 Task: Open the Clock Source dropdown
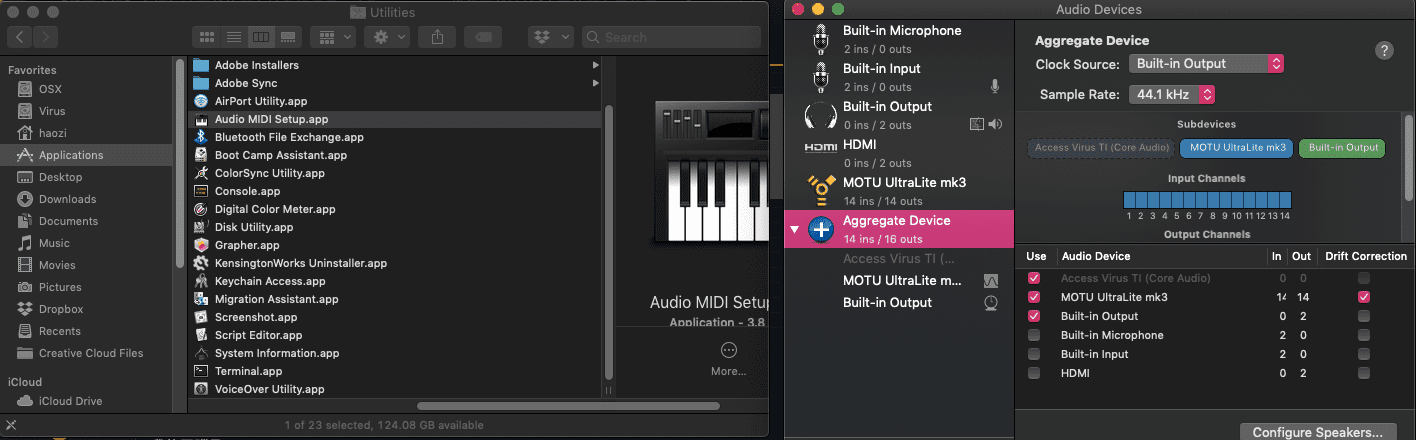point(1206,64)
